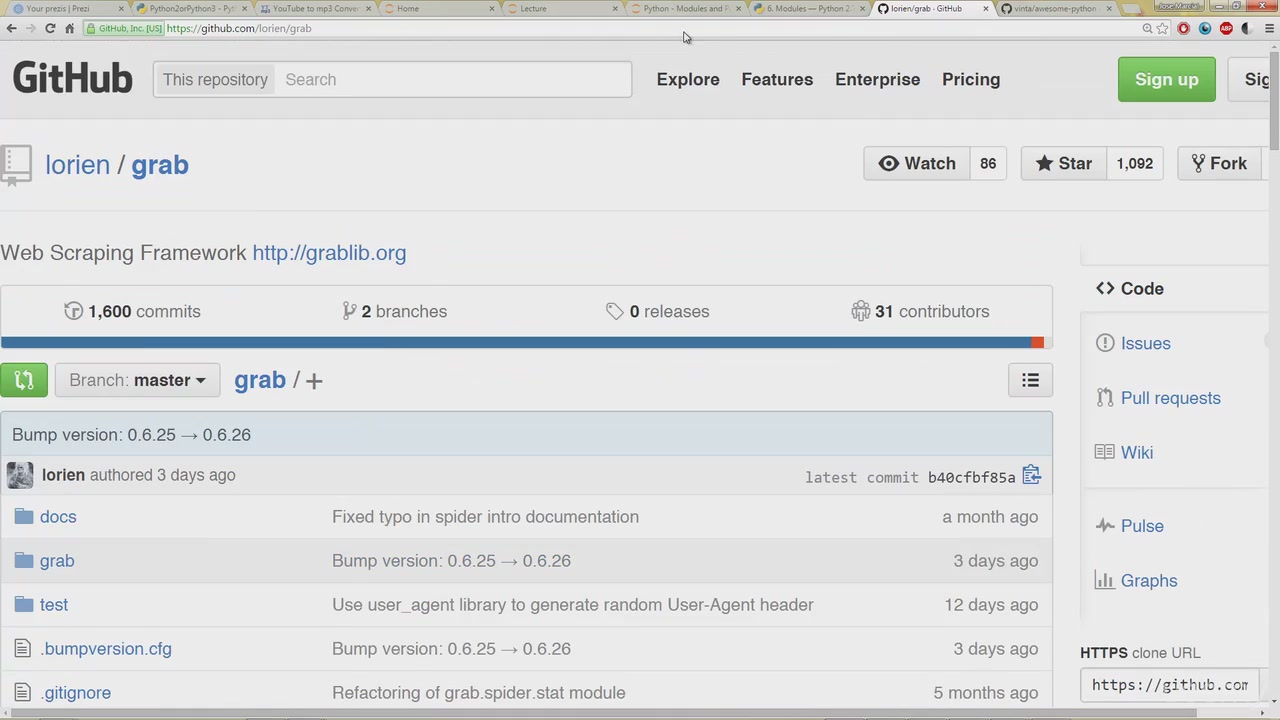Click the browser Reload icon
The image size is (1280, 720).
[x=50, y=28]
